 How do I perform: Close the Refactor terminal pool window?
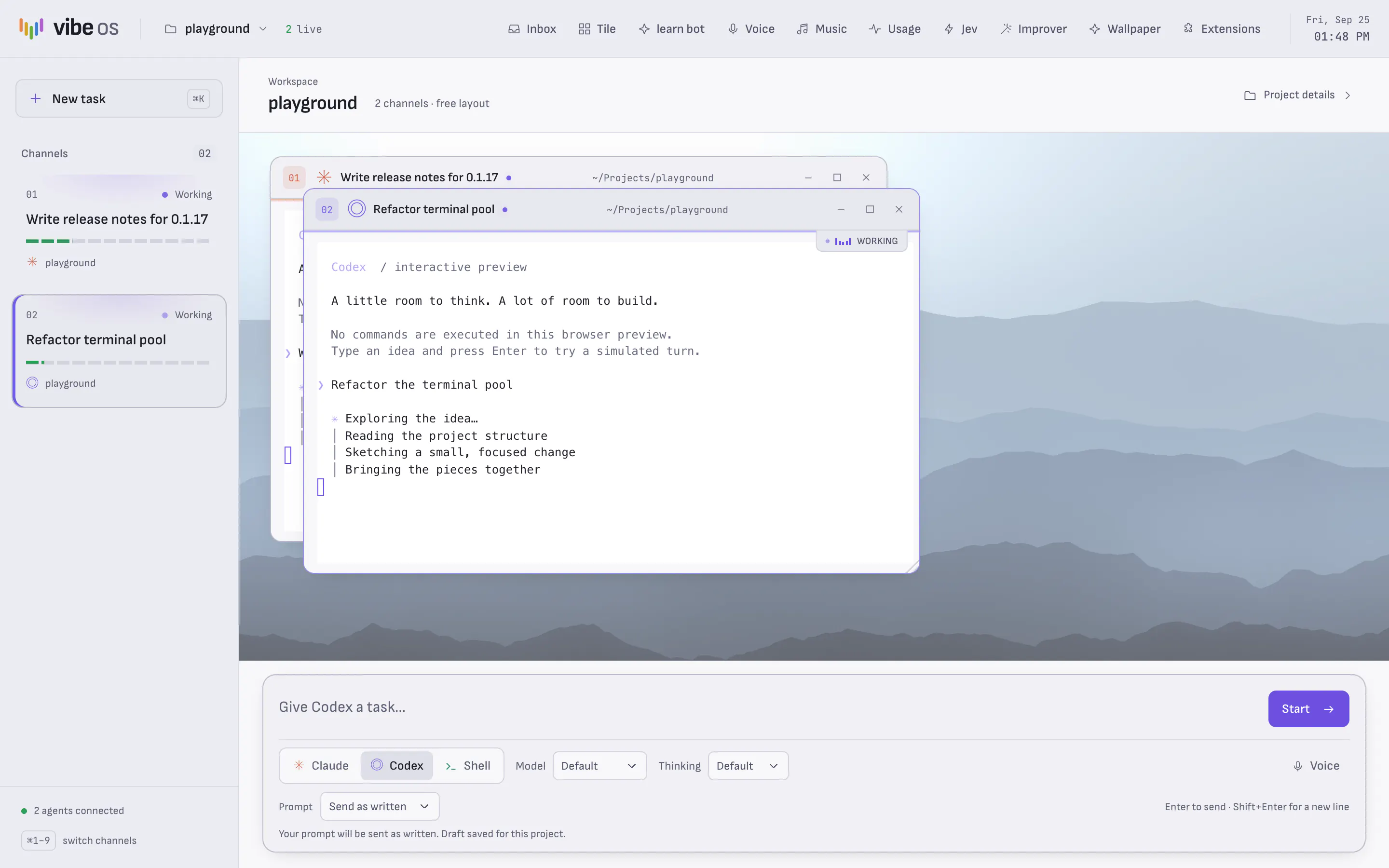899,210
